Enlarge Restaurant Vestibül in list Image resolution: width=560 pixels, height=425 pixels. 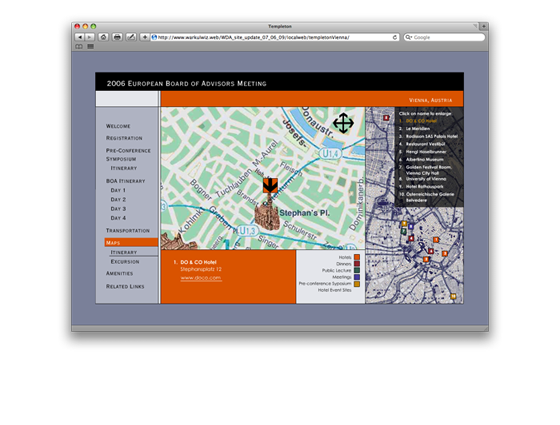point(425,144)
